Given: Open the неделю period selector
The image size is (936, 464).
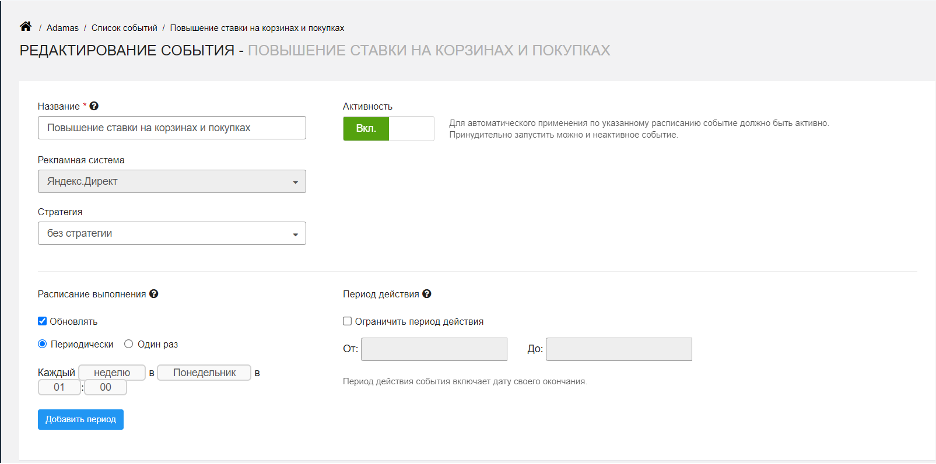Looking at the screenshot, I should point(112,373).
